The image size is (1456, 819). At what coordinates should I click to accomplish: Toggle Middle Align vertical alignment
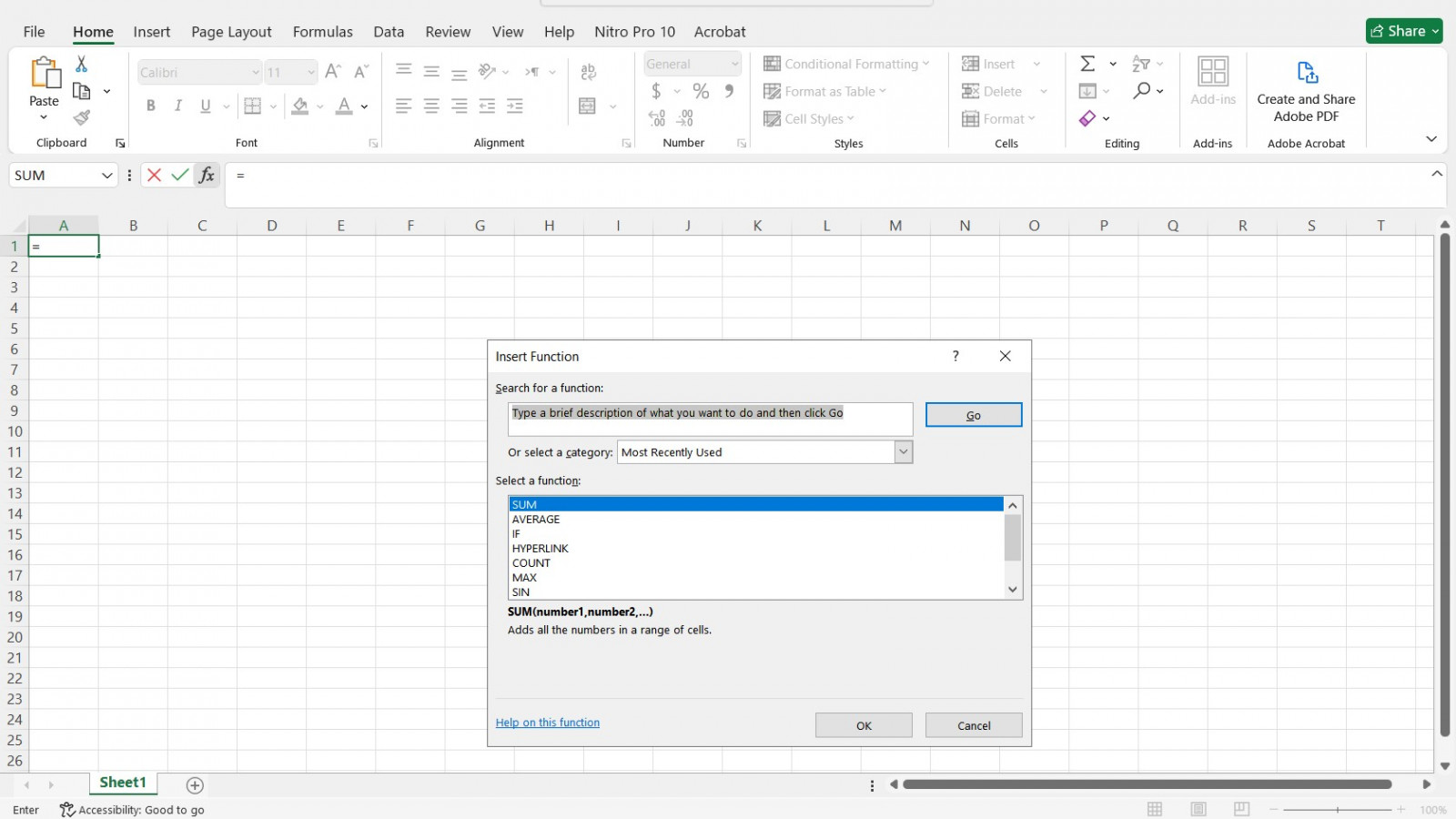pos(431,71)
